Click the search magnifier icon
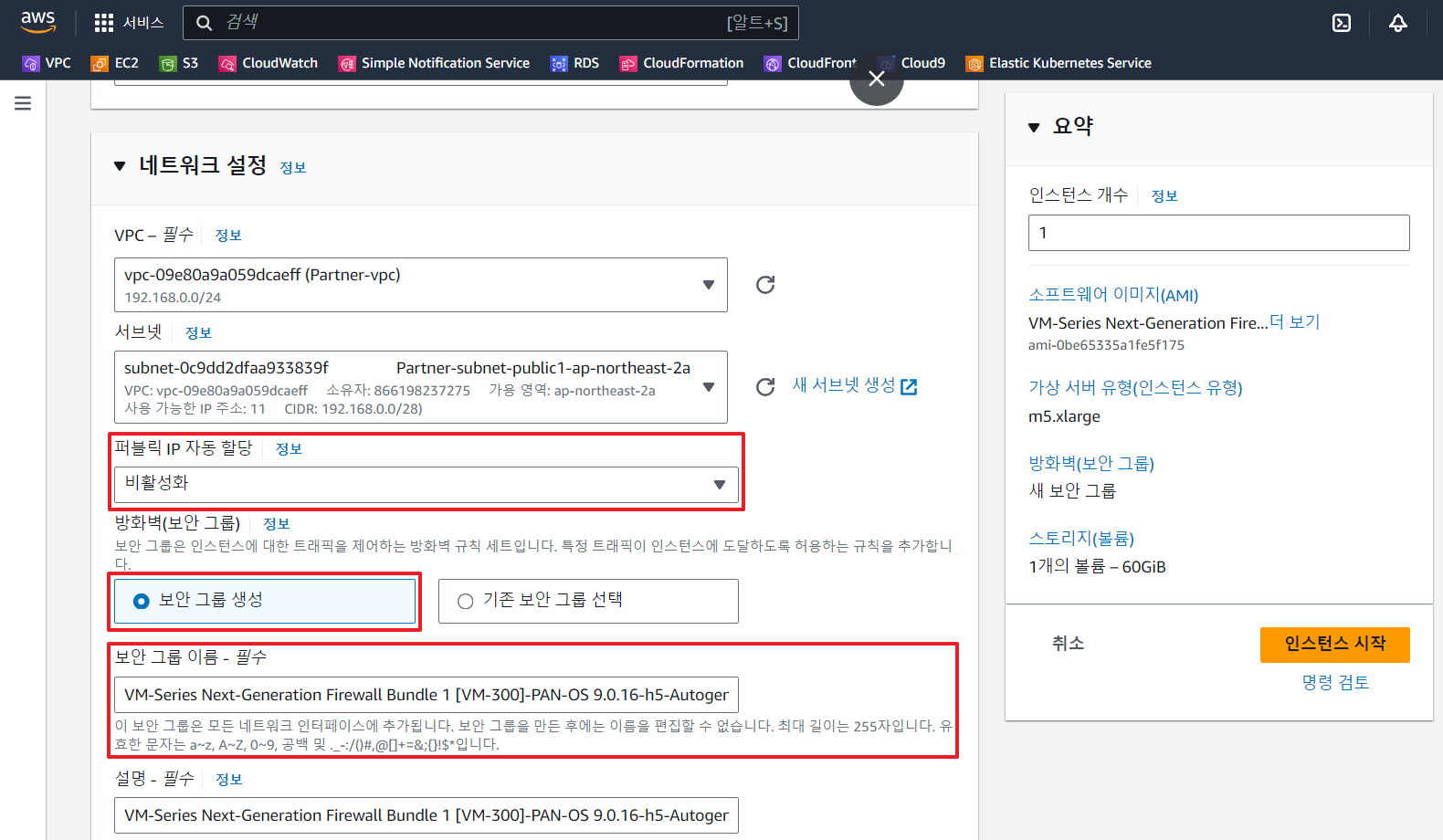Viewport: 1443px width, 840px height. (205, 23)
